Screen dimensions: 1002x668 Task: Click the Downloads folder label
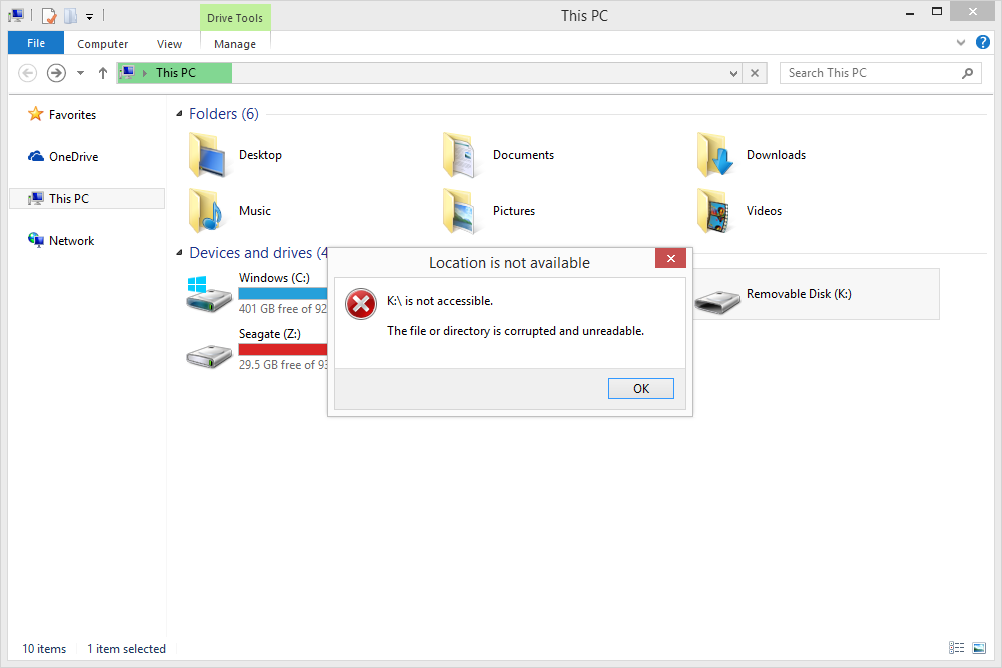click(776, 155)
